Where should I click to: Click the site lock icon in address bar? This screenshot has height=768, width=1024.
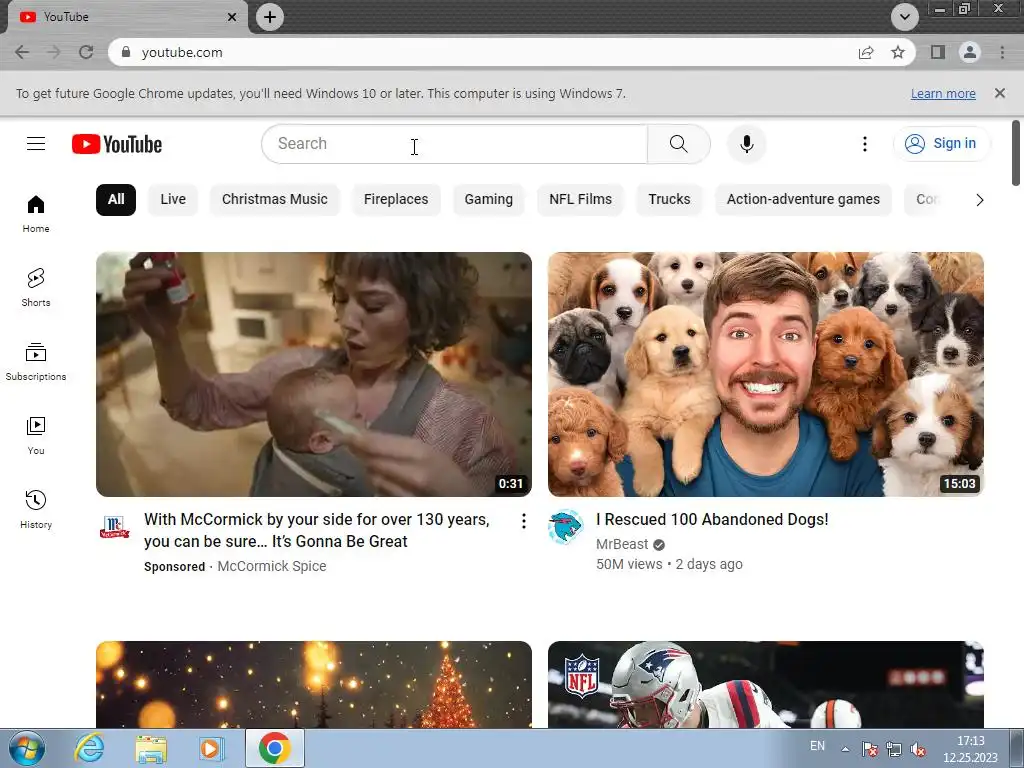tap(126, 52)
